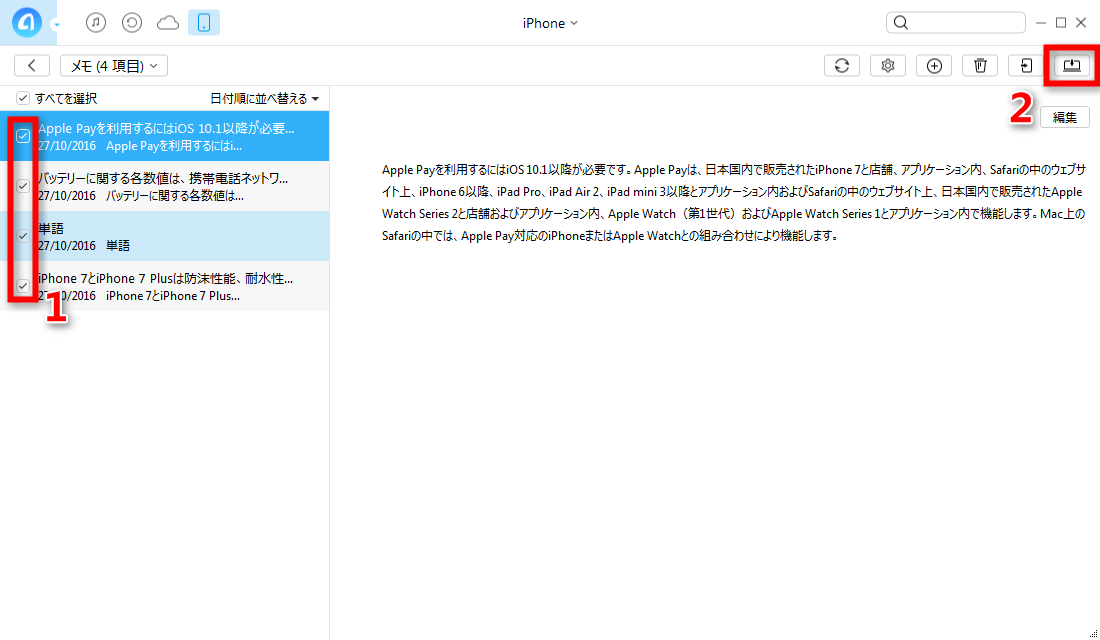Refresh the notes list
1100x640 pixels.
[842, 65]
